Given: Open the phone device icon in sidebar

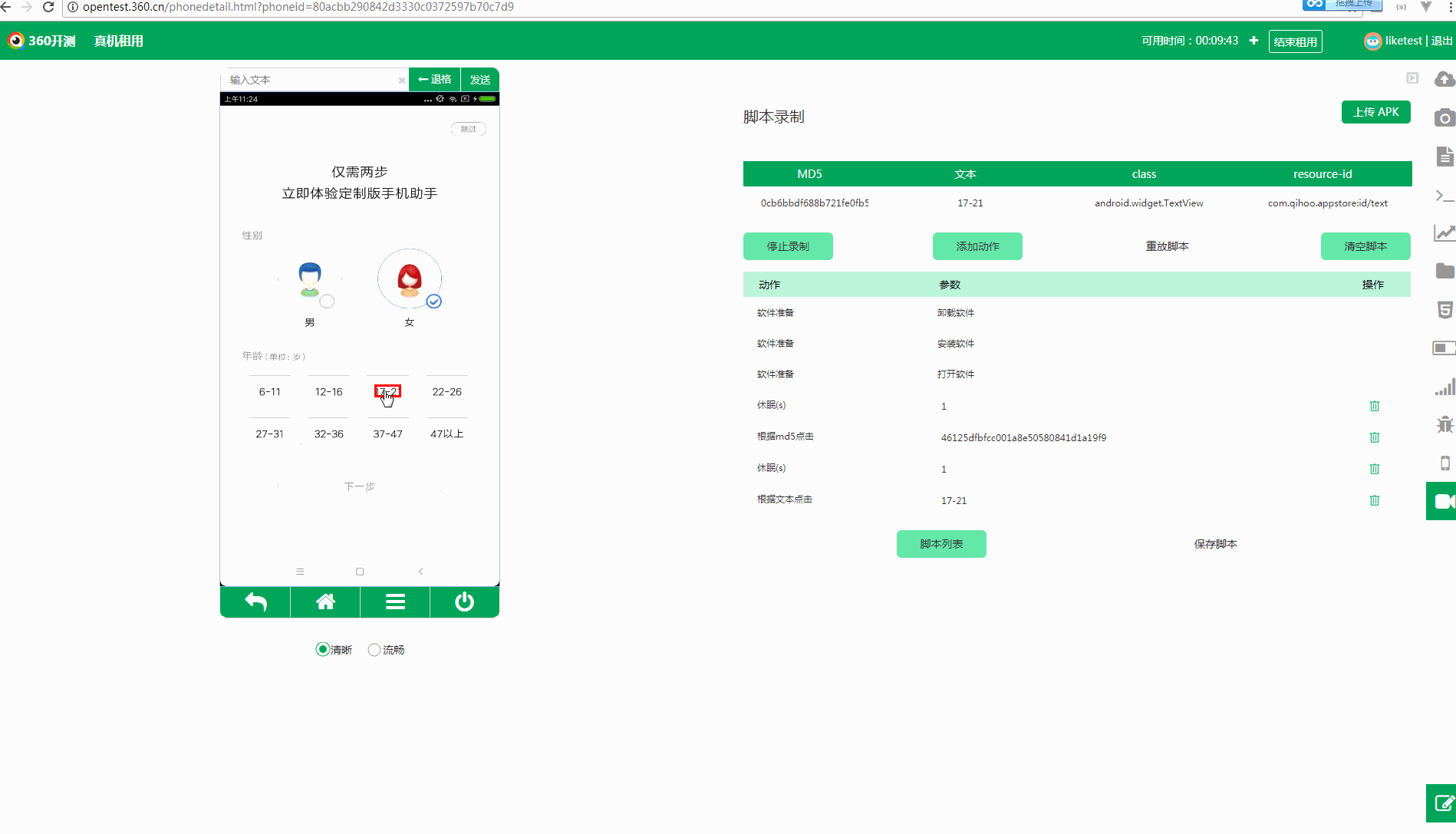Looking at the screenshot, I should tap(1444, 463).
